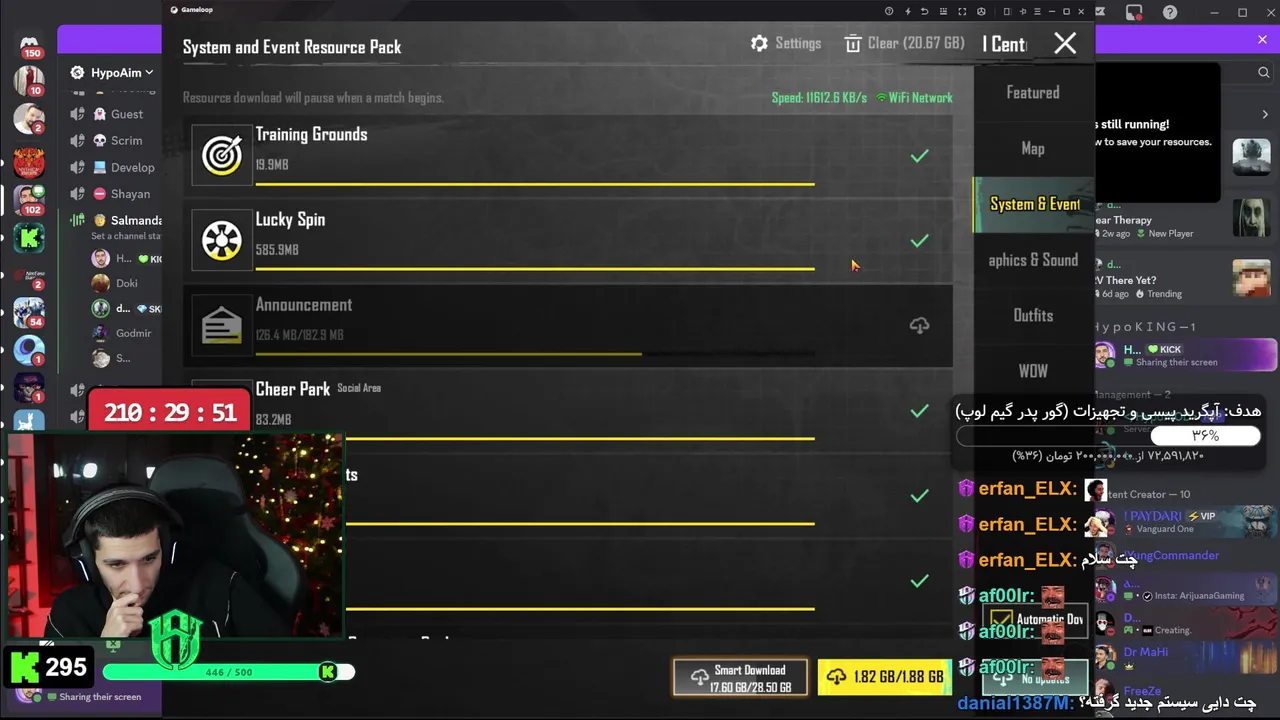Viewport: 1280px width, 720px height.
Task: Click the Training Grounds downloaded checkmark
Action: click(919, 156)
